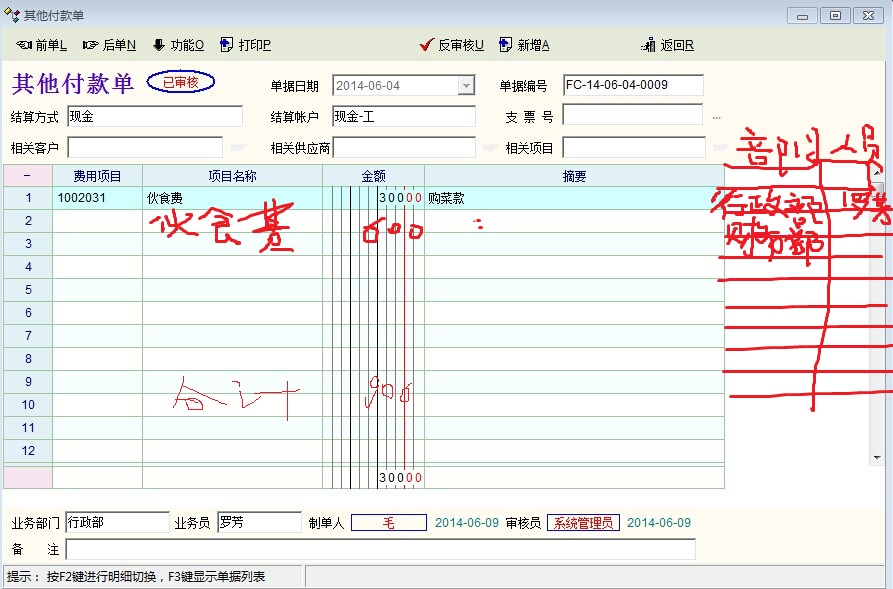
Task: Expand the 单据日期 date dropdown
Action: pos(465,86)
